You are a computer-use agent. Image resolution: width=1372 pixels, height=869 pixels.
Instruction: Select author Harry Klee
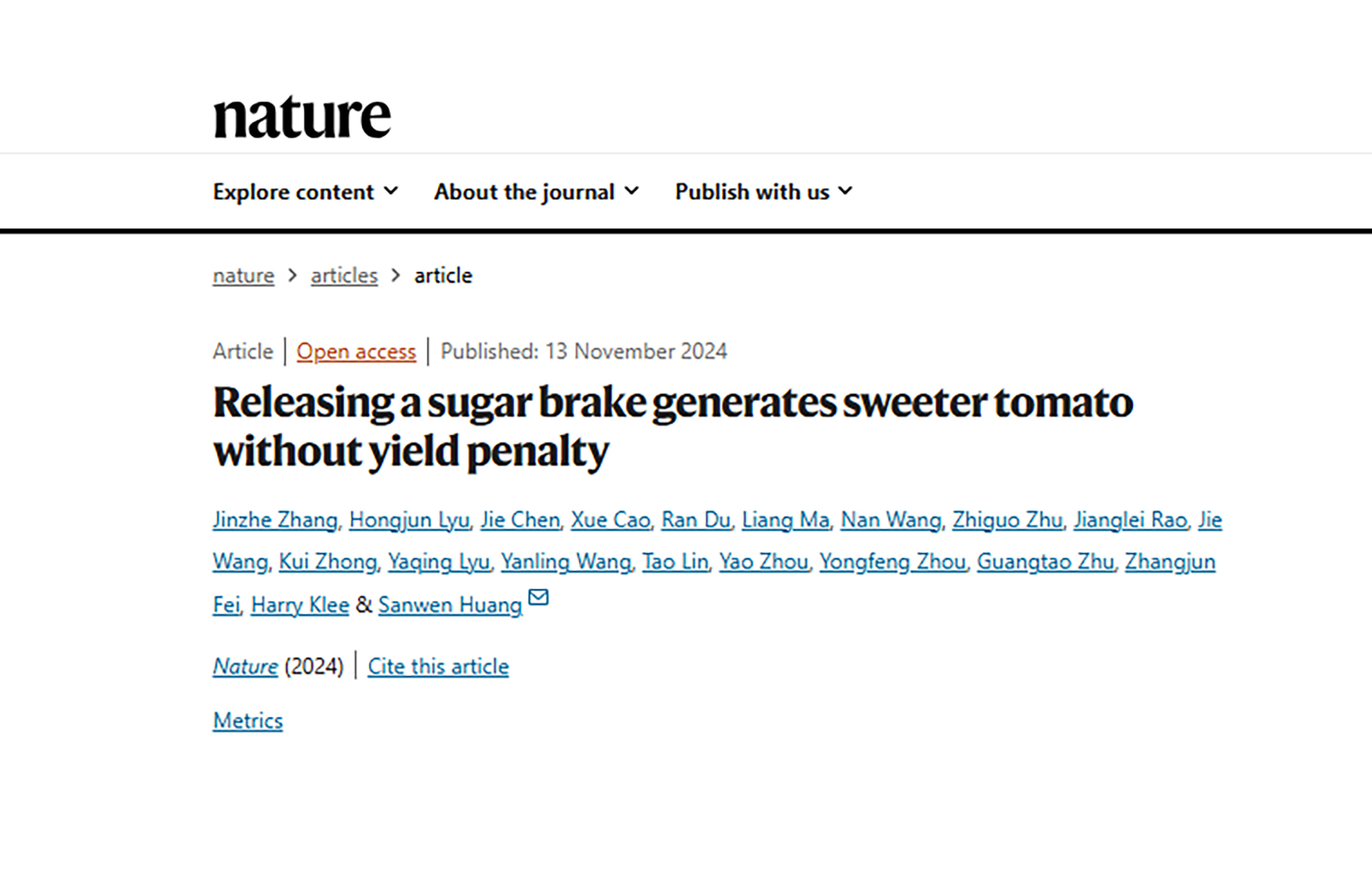pyautogui.click(x=299, y=605)
